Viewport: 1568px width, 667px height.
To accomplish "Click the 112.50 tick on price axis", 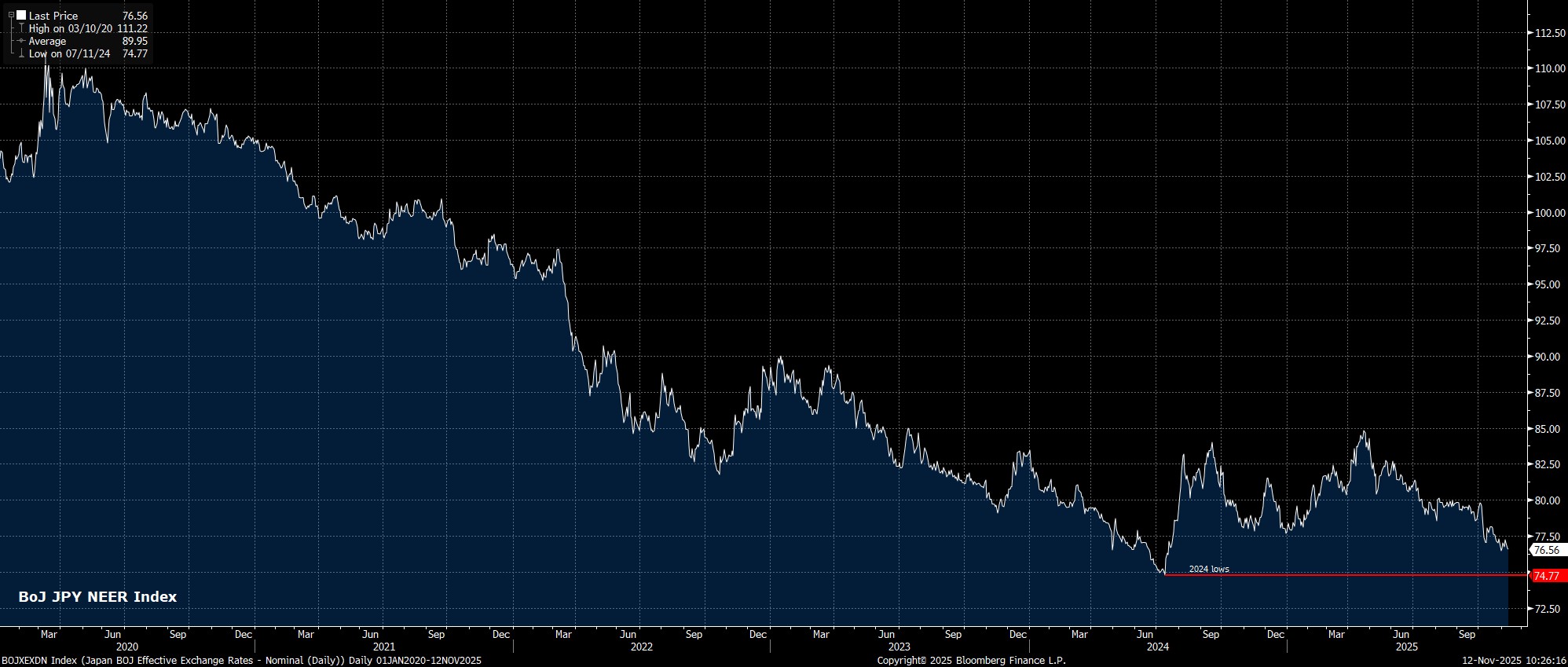I will [1546, 33].
